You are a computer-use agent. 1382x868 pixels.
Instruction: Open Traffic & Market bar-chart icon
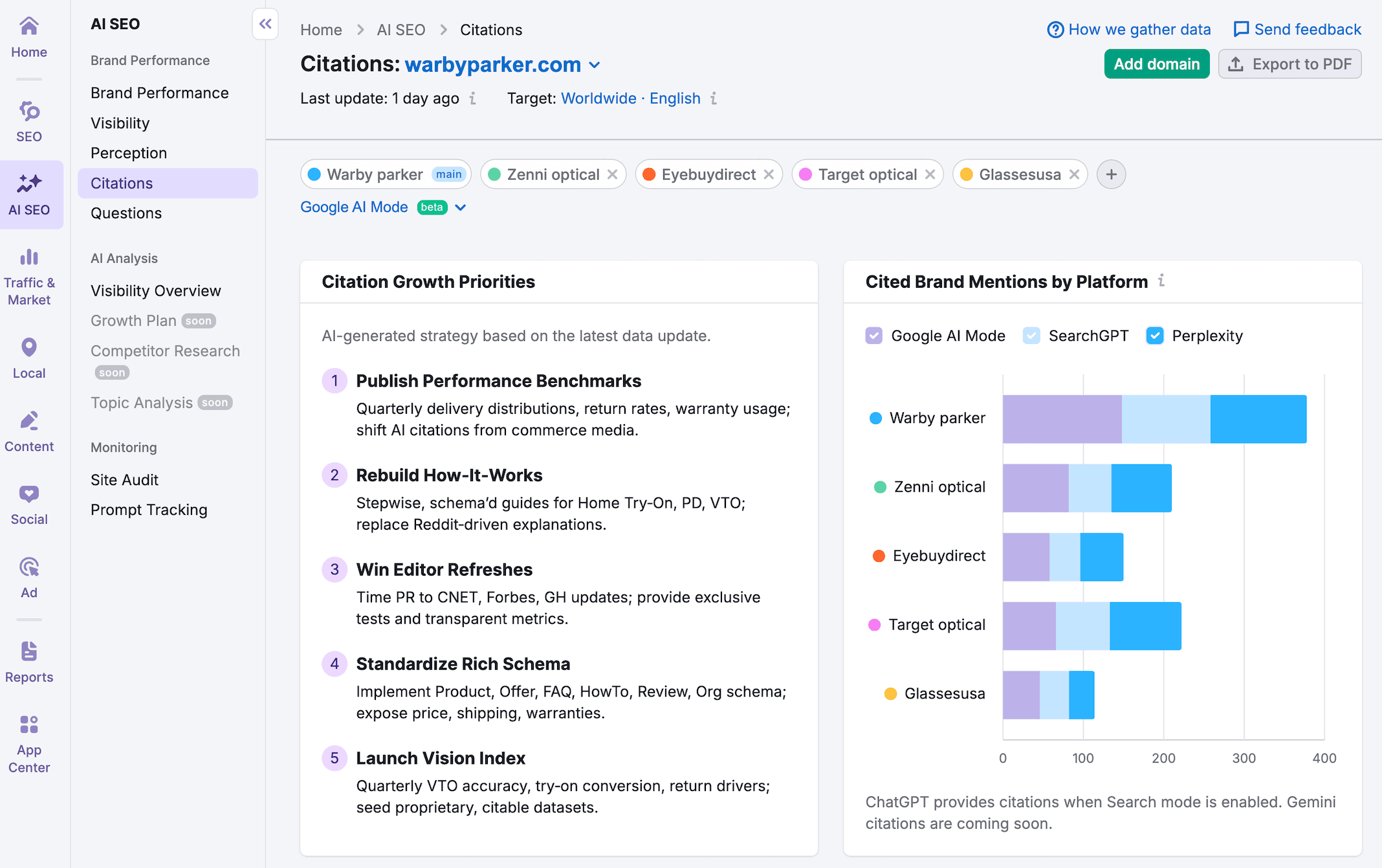[x=28, y=257]
